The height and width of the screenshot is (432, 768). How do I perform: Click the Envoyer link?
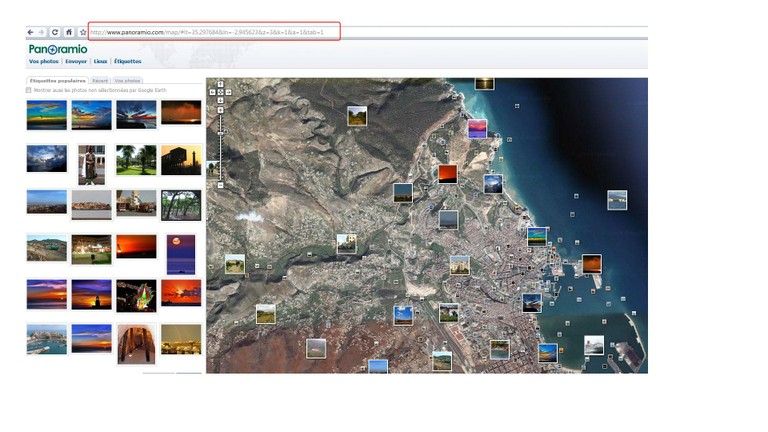77,61
